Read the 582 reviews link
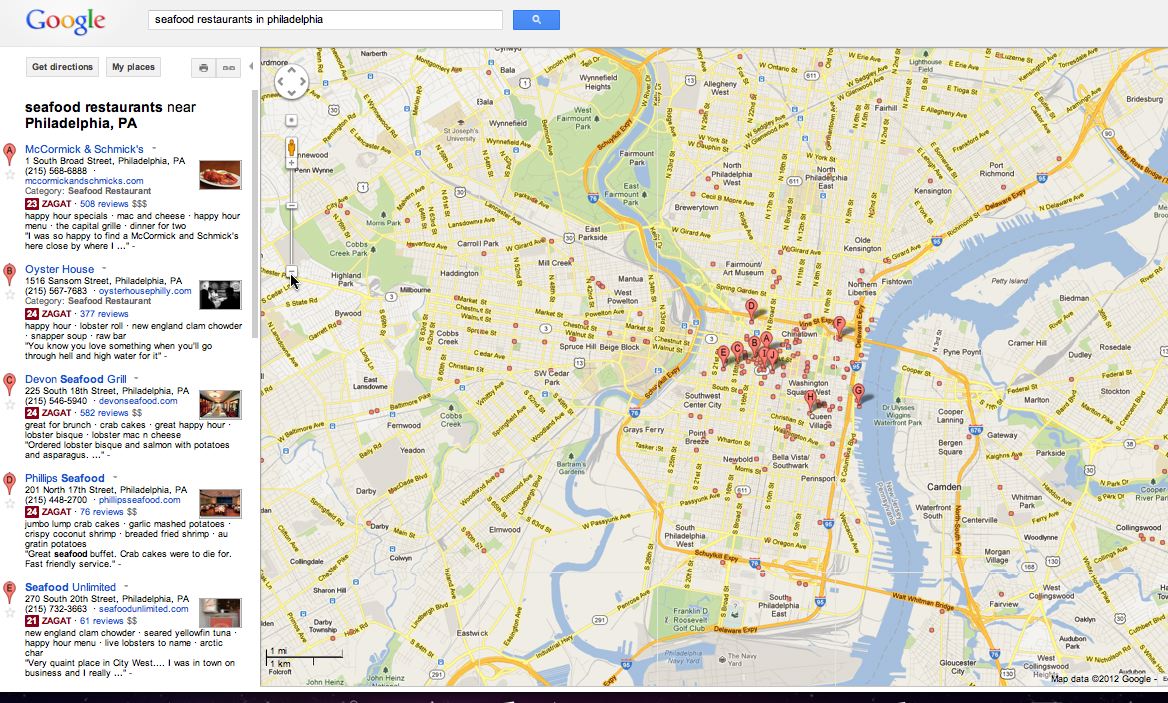1168x703 pixels. coord(104,413)
